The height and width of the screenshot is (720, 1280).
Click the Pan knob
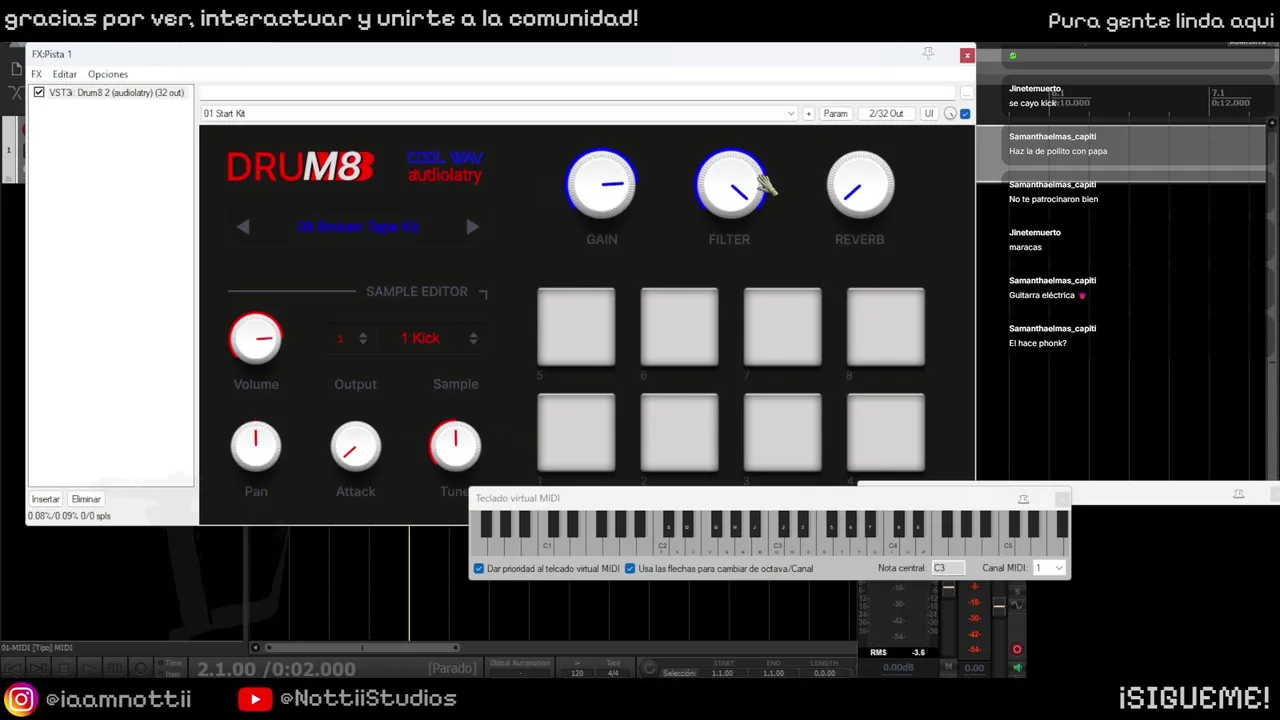tap(256, 446)
